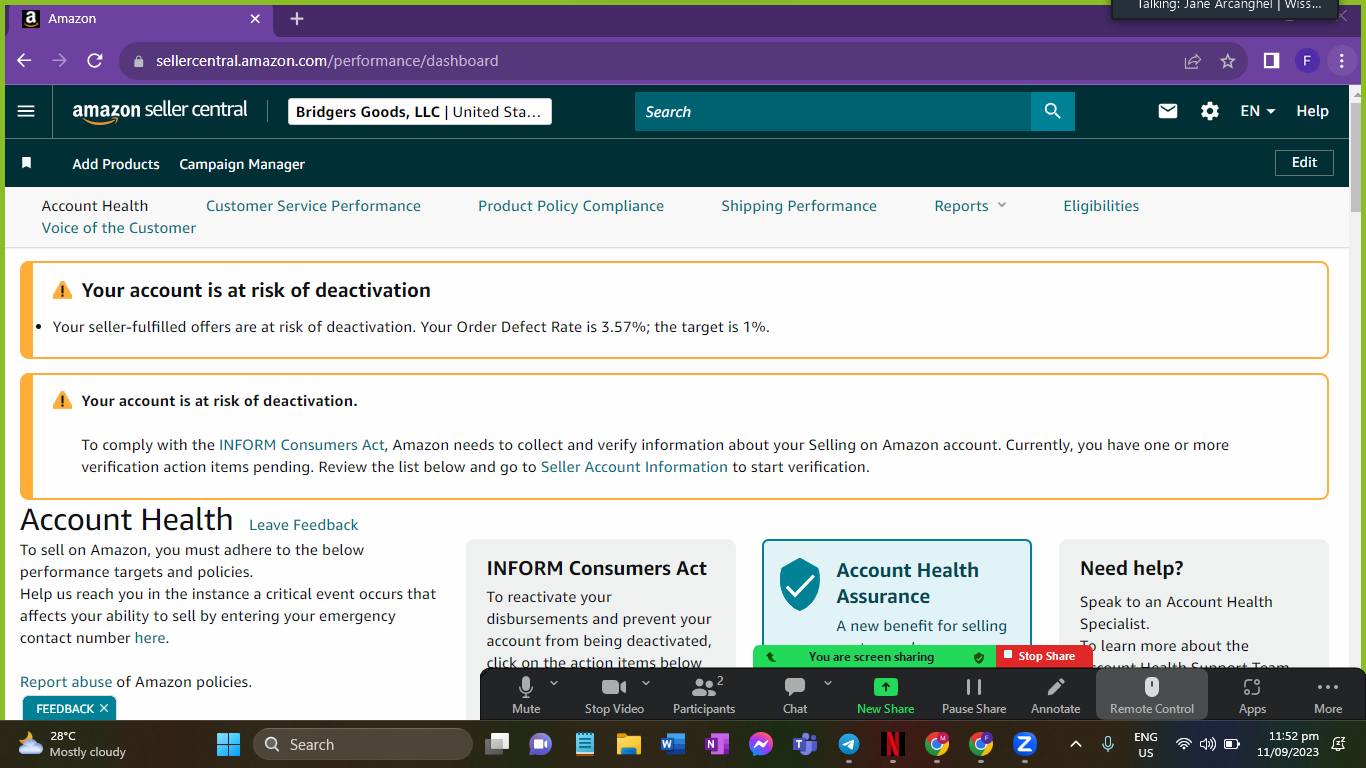Click the browser address bar URL

[x=327, y=61]
